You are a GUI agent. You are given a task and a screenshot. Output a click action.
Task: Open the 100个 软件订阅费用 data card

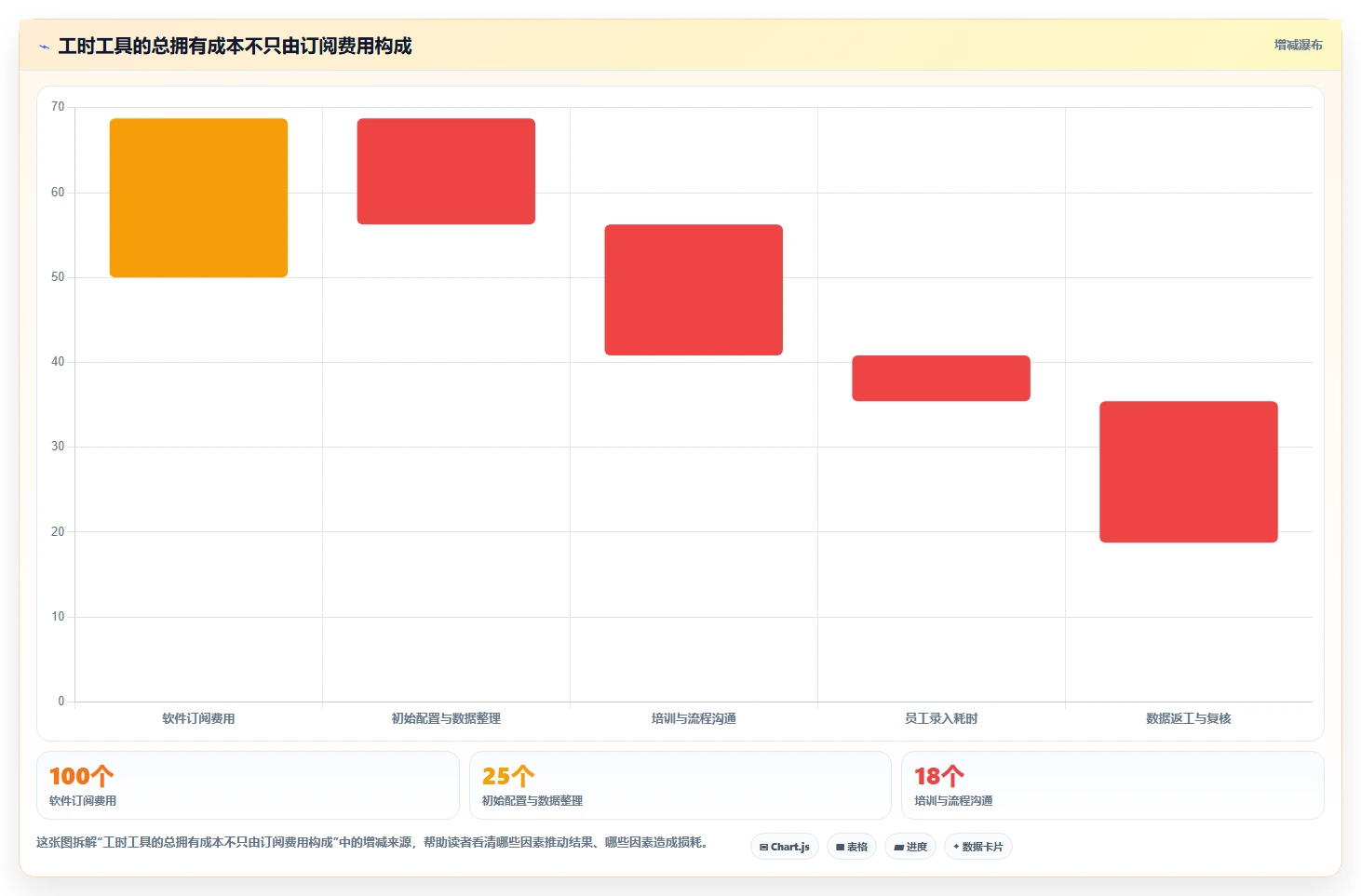(x=248, y=785)
